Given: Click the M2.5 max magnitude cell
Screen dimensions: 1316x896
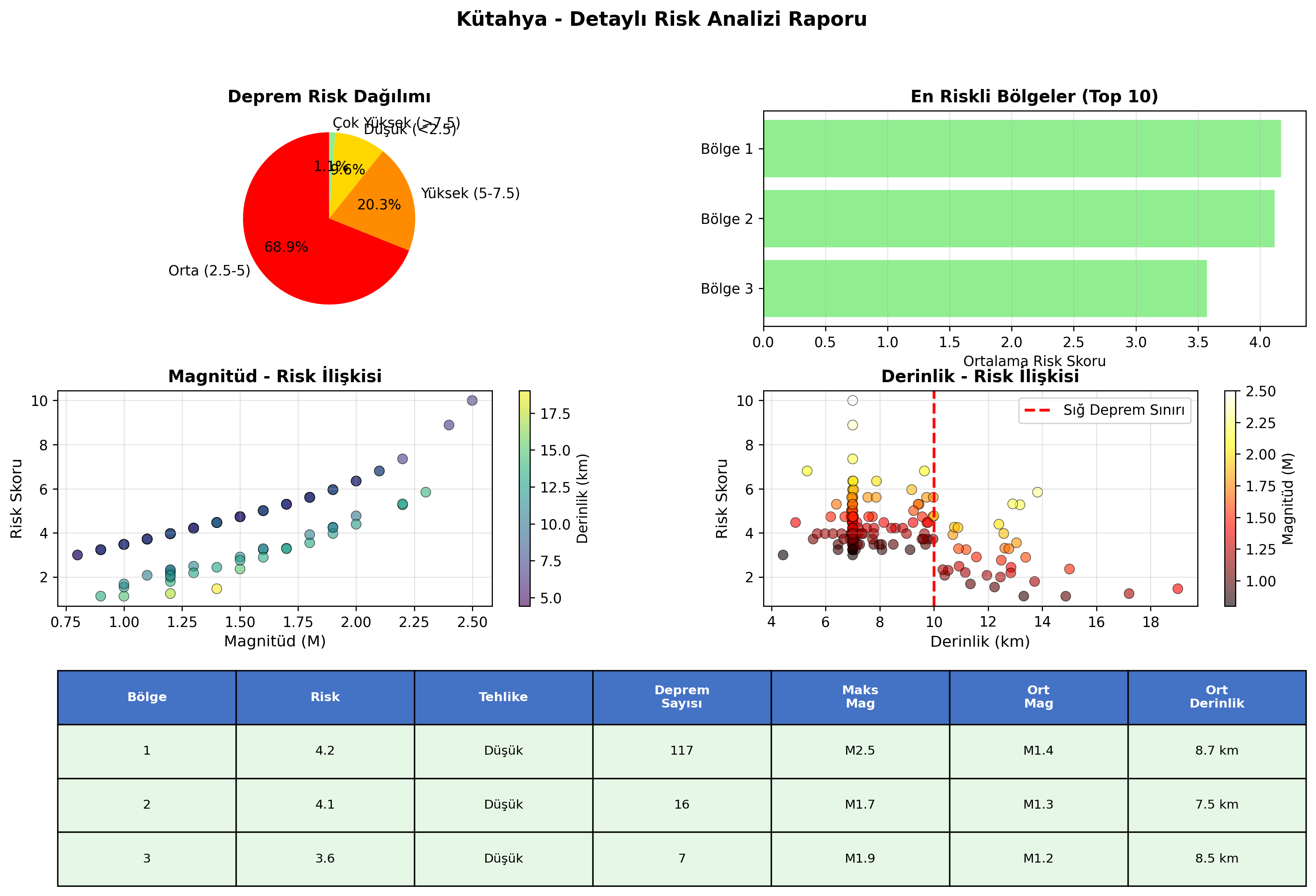Looking at the screenshot, I should point(860,751).
